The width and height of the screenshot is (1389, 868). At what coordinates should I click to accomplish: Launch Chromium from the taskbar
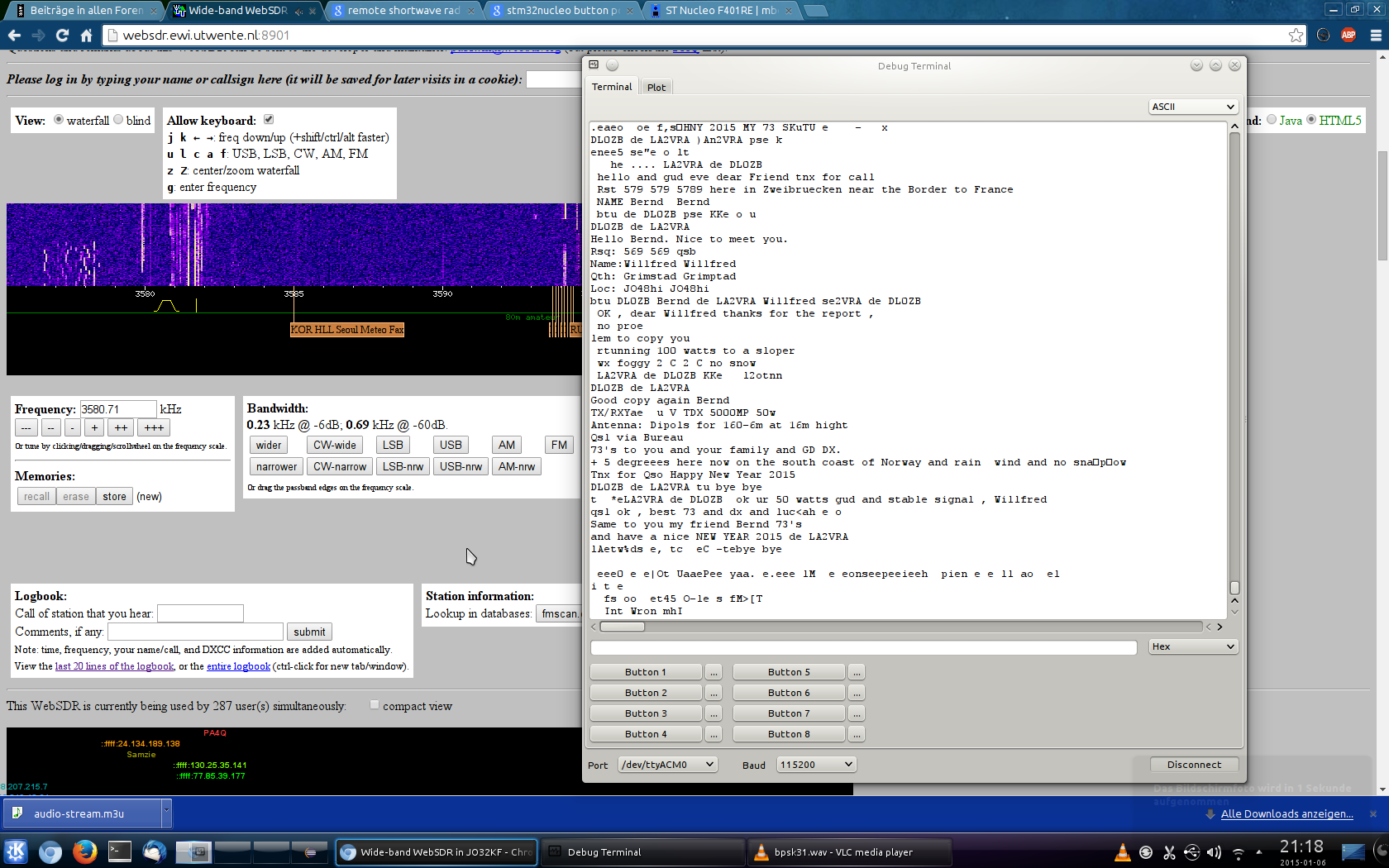[50, 851]
